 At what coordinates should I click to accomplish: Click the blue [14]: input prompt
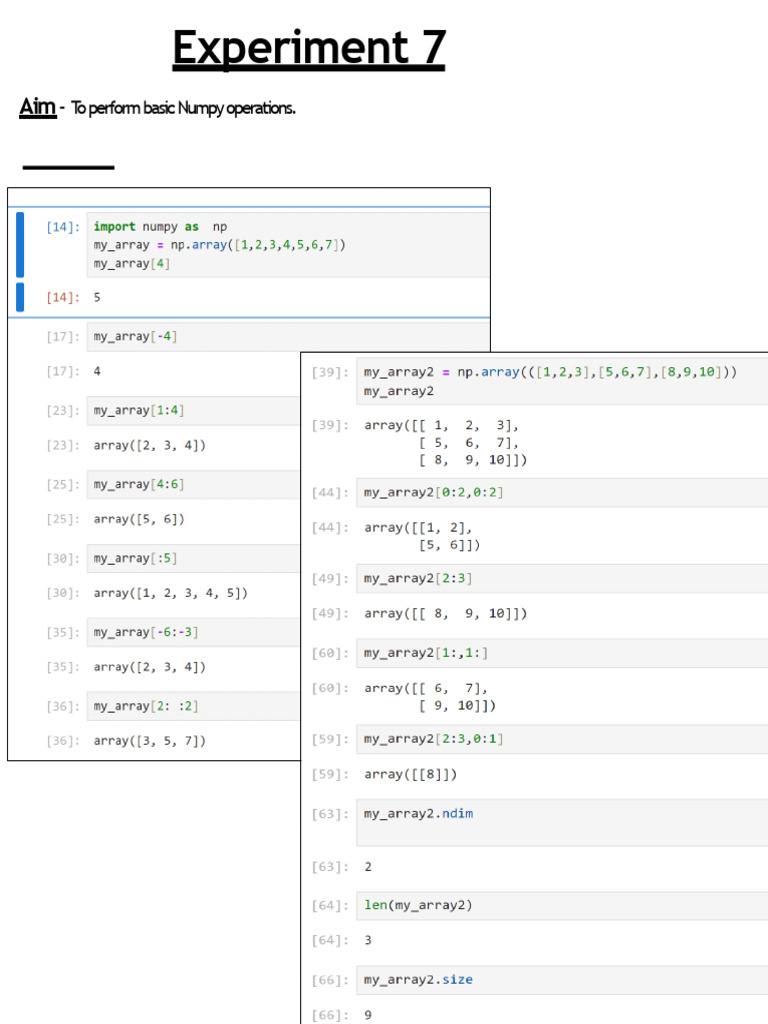coord(63,227)
